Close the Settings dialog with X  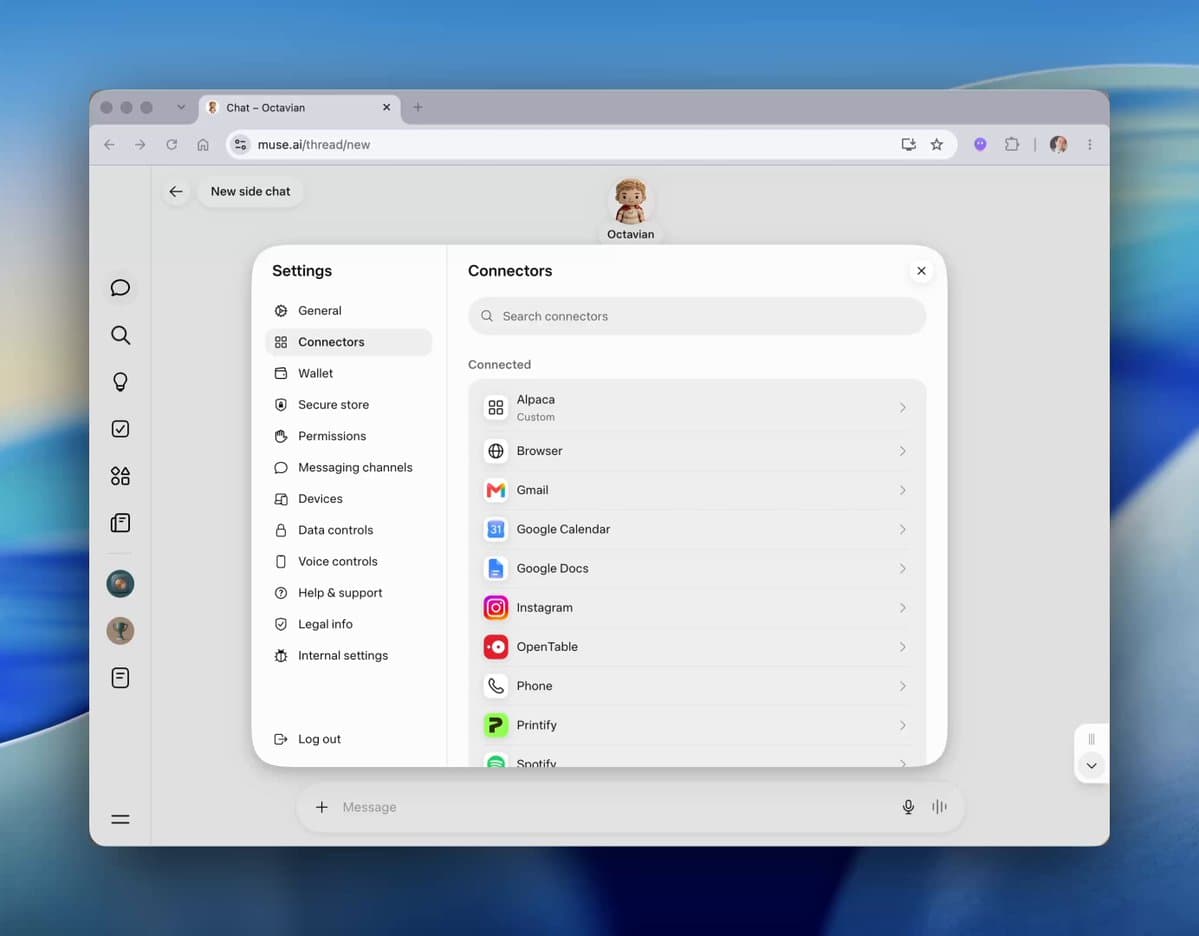(921, 271)
